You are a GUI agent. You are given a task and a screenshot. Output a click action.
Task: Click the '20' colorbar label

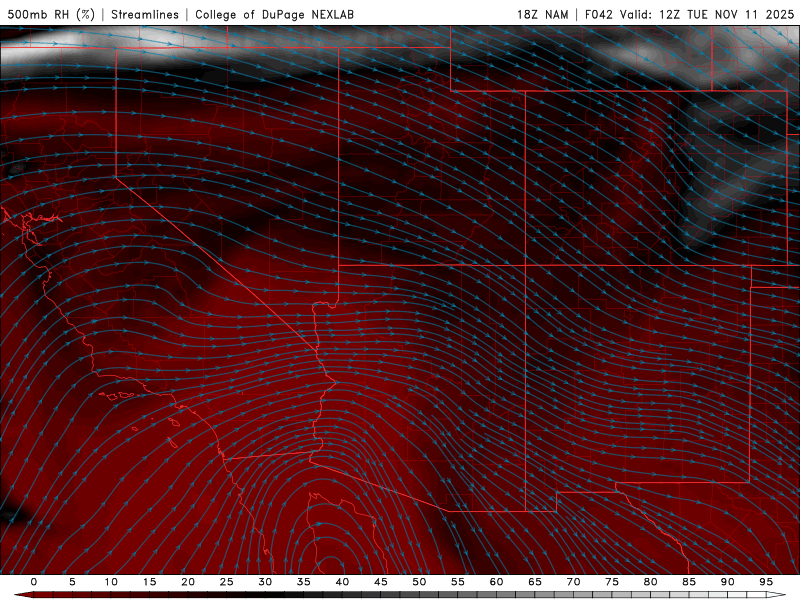(188, 582)
